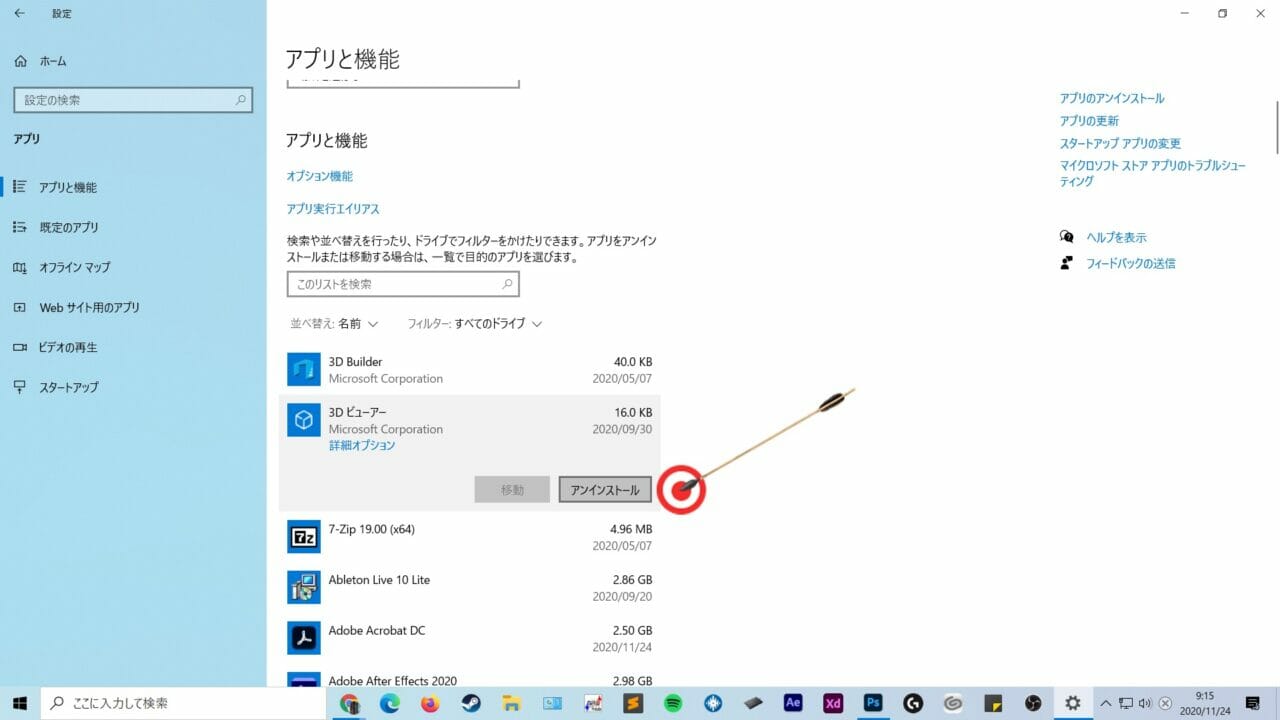Click the Ableton Live app icon
1280x720 pixels.
pos(304,587)
